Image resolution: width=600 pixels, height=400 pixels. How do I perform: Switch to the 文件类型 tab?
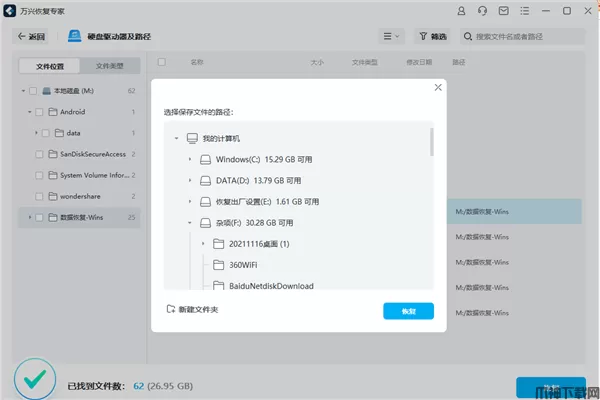tap(110, 66)
